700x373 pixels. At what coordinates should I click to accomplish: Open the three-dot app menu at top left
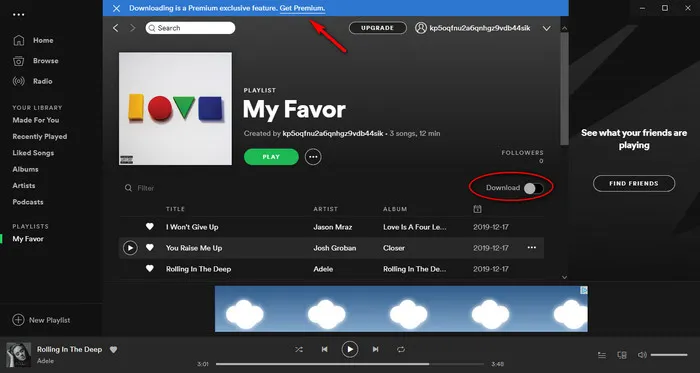pos(19,15)
